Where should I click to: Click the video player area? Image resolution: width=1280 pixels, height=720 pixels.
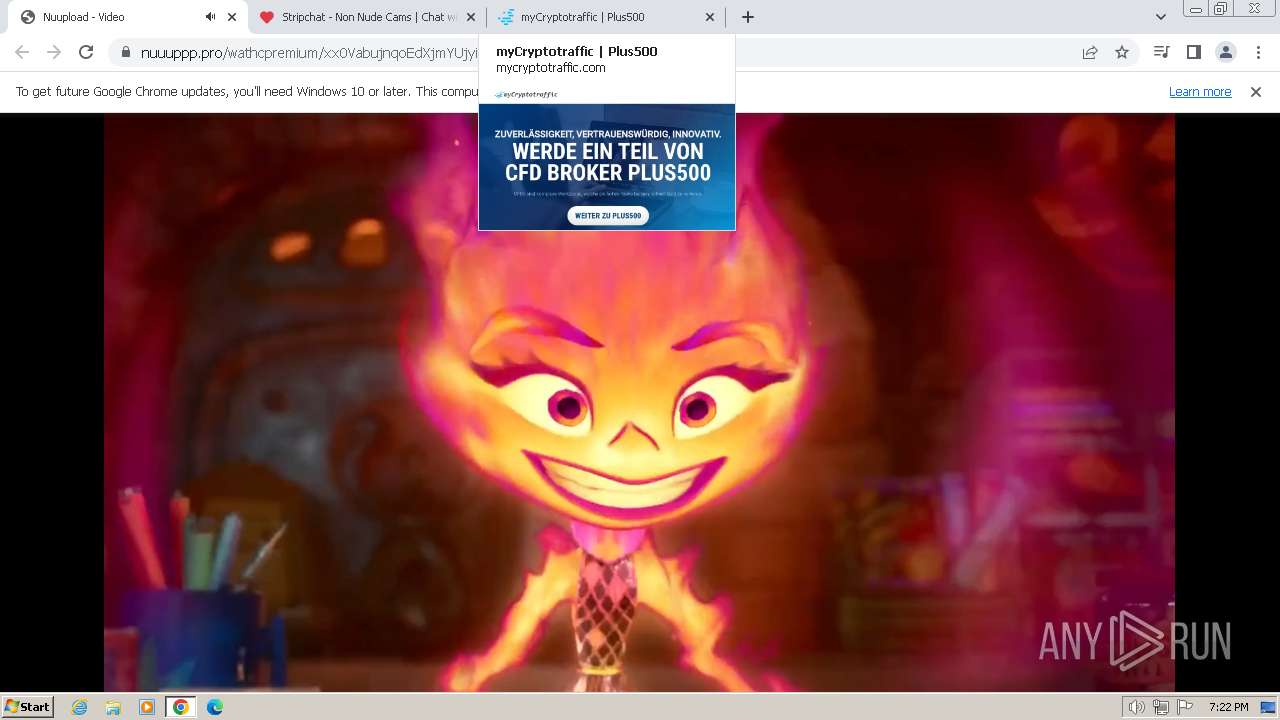coord(639,402)
